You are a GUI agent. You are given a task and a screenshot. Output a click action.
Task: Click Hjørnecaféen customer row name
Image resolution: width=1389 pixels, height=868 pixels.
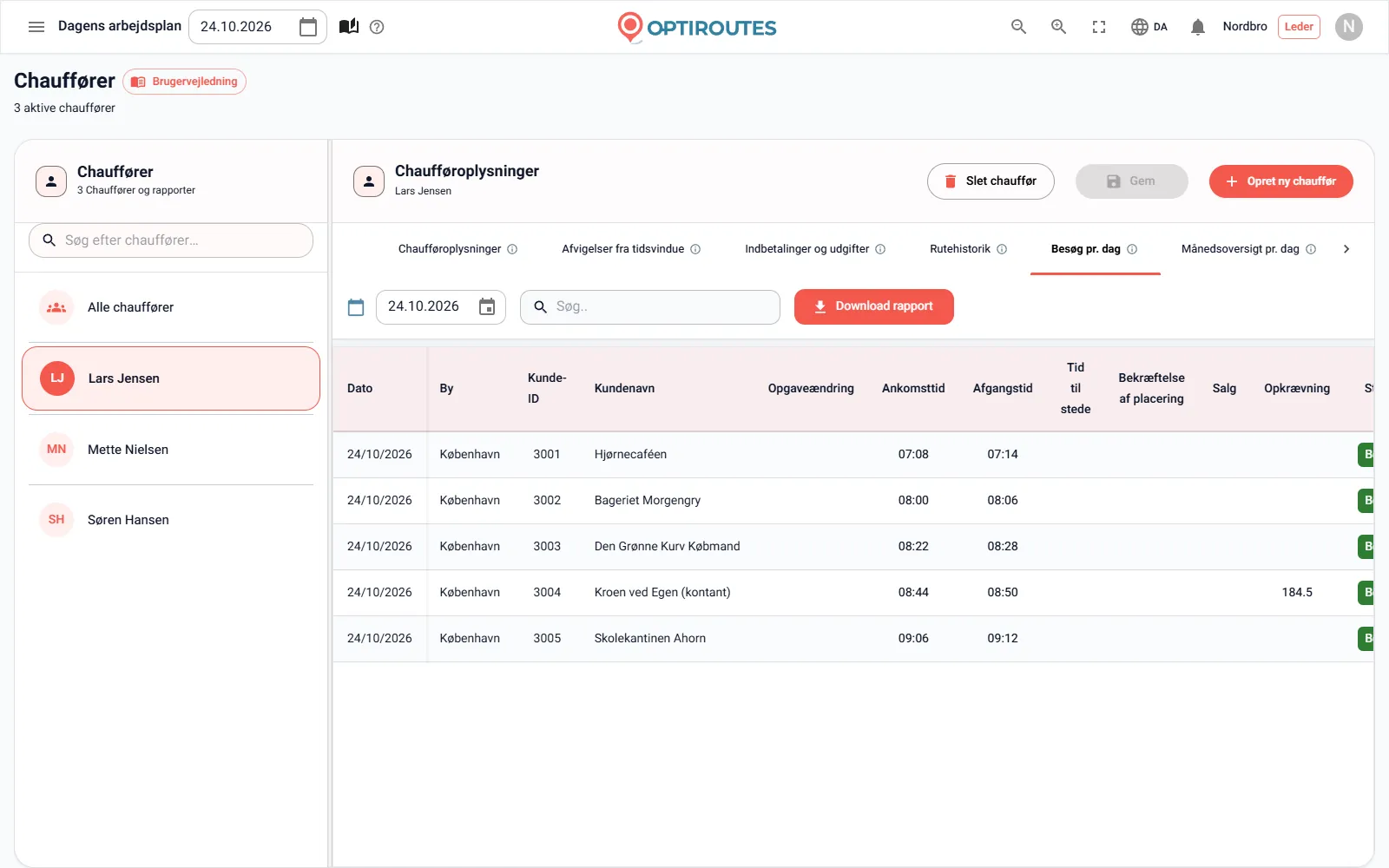coord(631,455)
